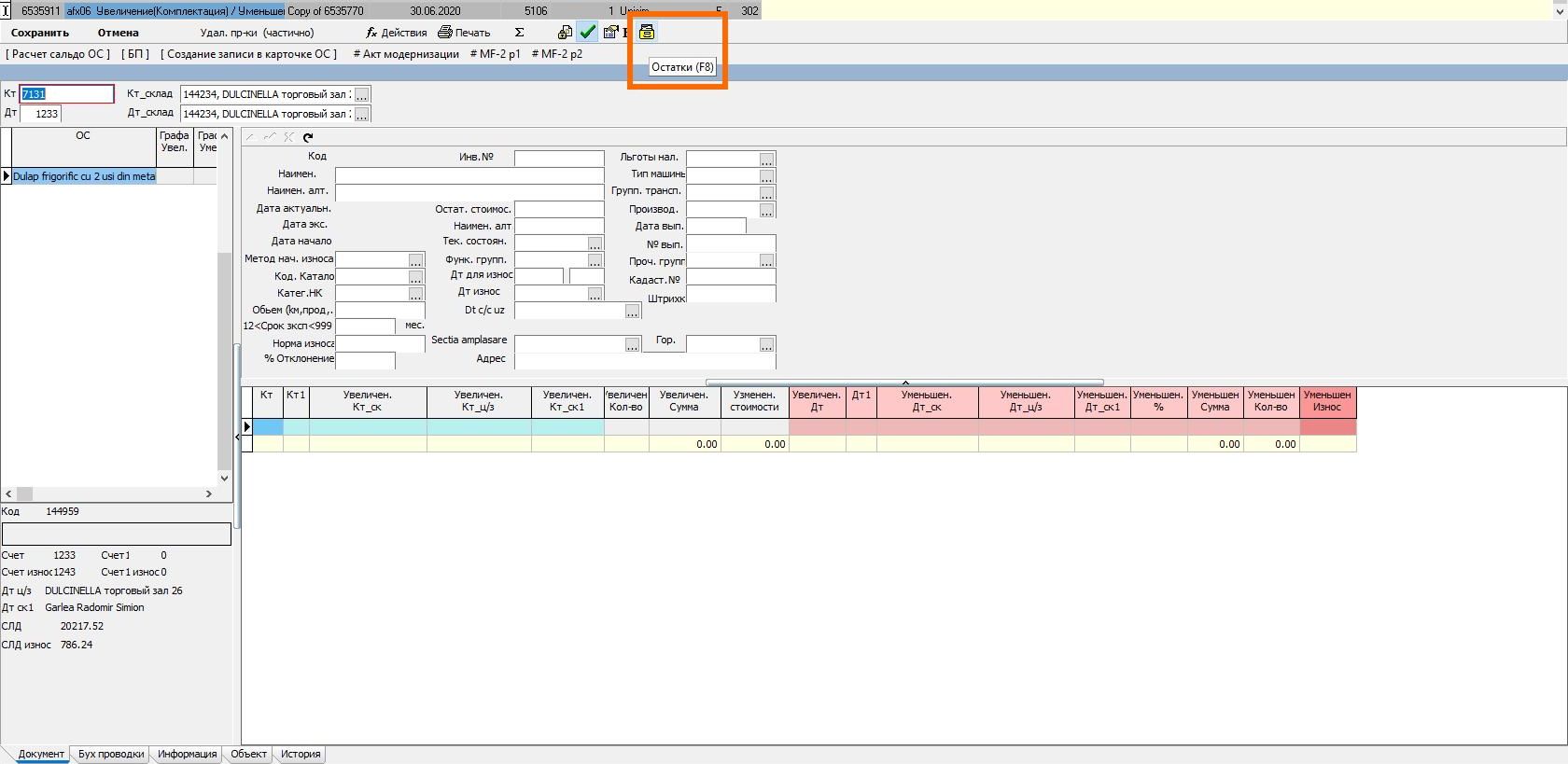Open the Льготы нал. lookup button
Screen dimensions: 1568x764
766,159
